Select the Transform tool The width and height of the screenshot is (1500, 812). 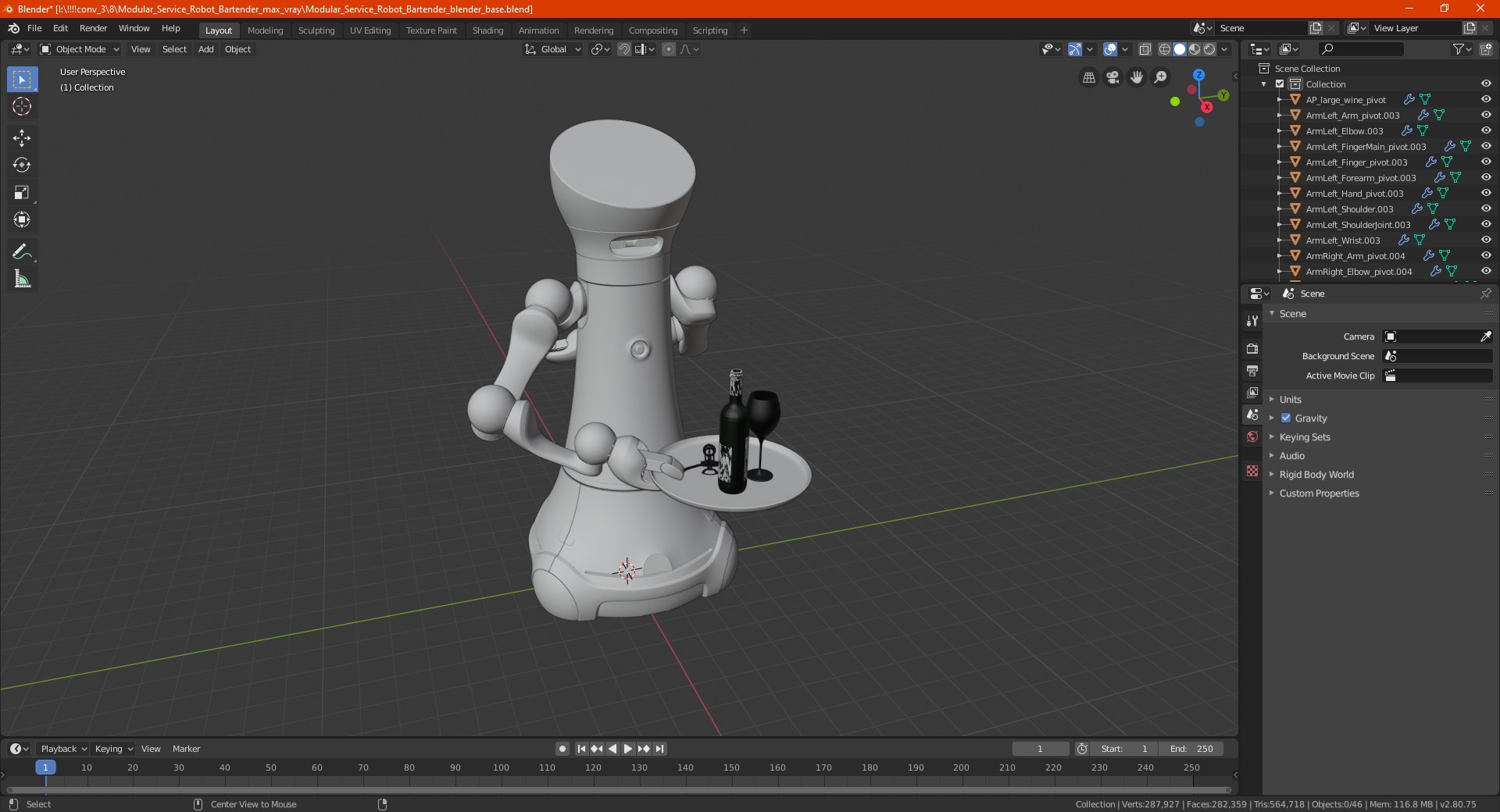pos(22,219)
